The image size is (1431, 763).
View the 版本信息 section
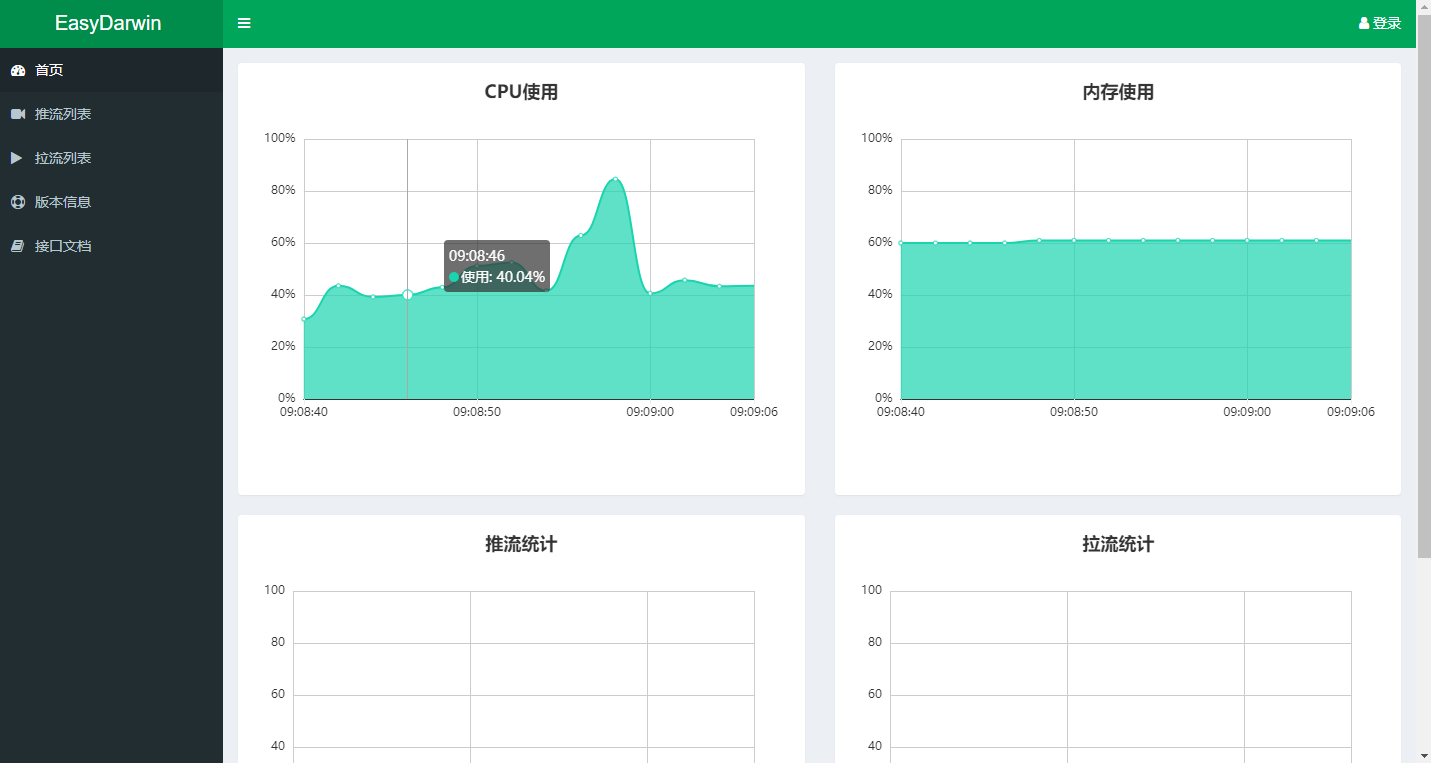click(62, 201)
